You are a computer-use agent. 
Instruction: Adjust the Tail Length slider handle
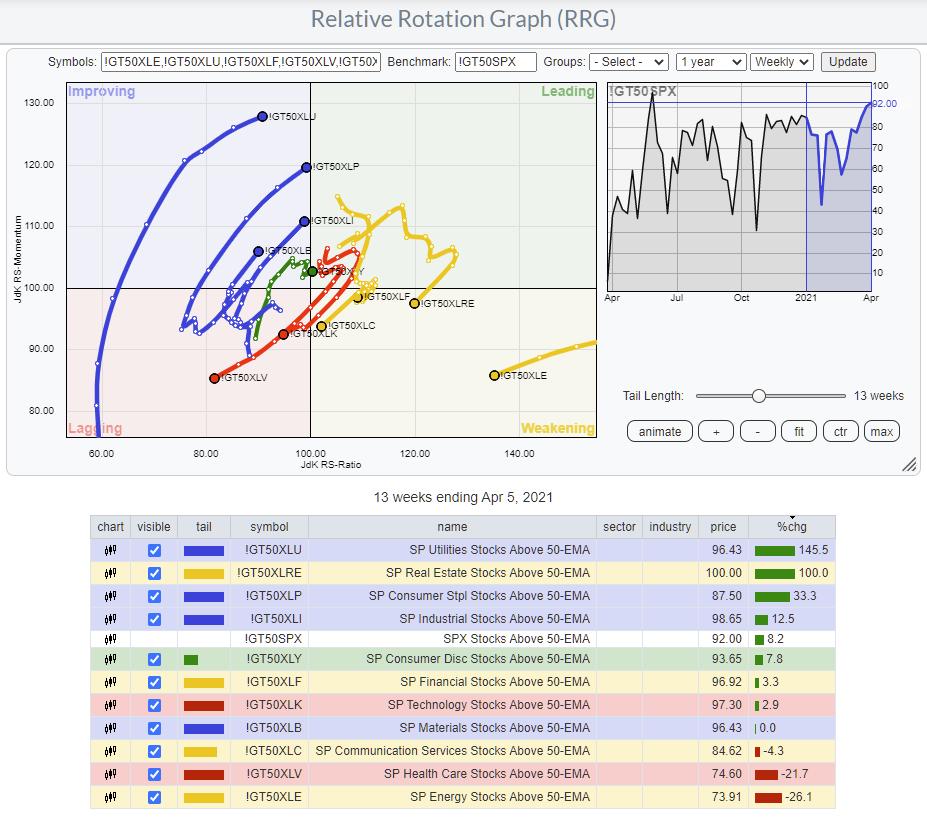click(x=759, y=396)
